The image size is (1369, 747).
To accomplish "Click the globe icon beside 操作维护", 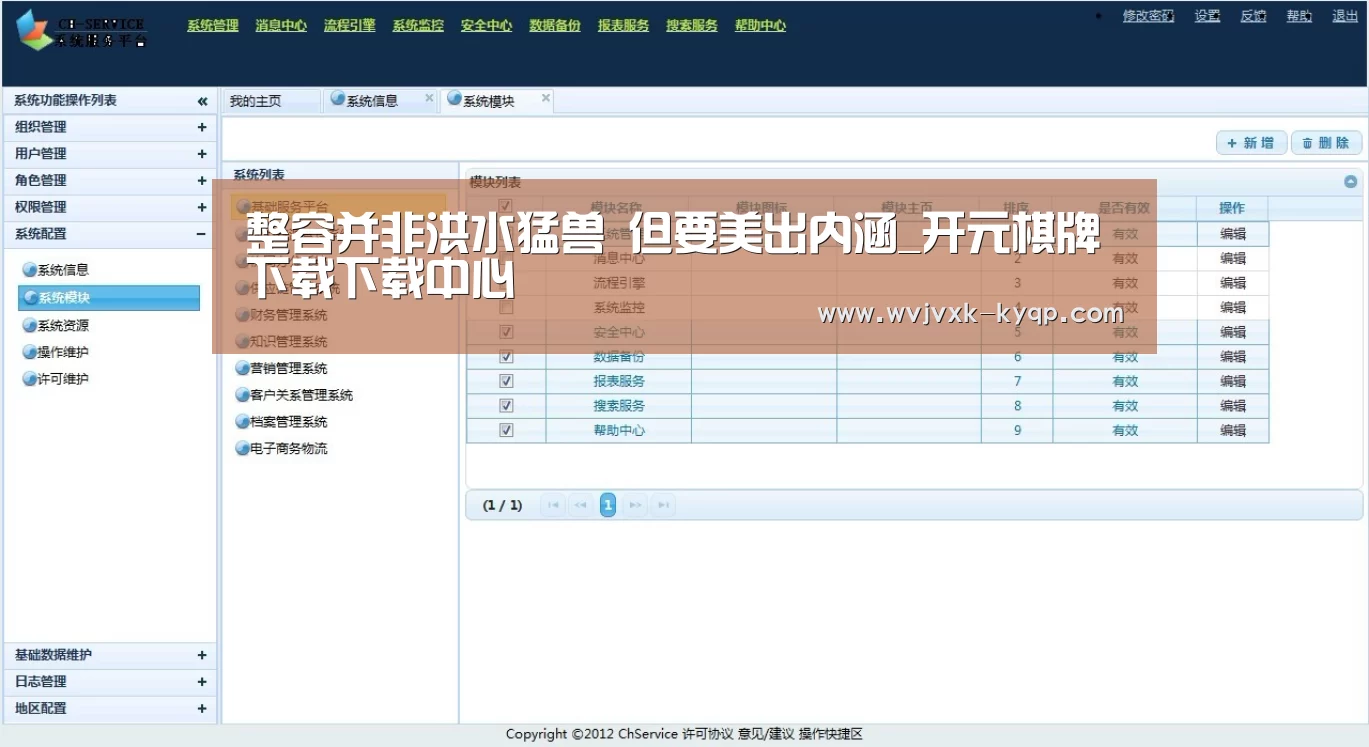I will 30,352.
